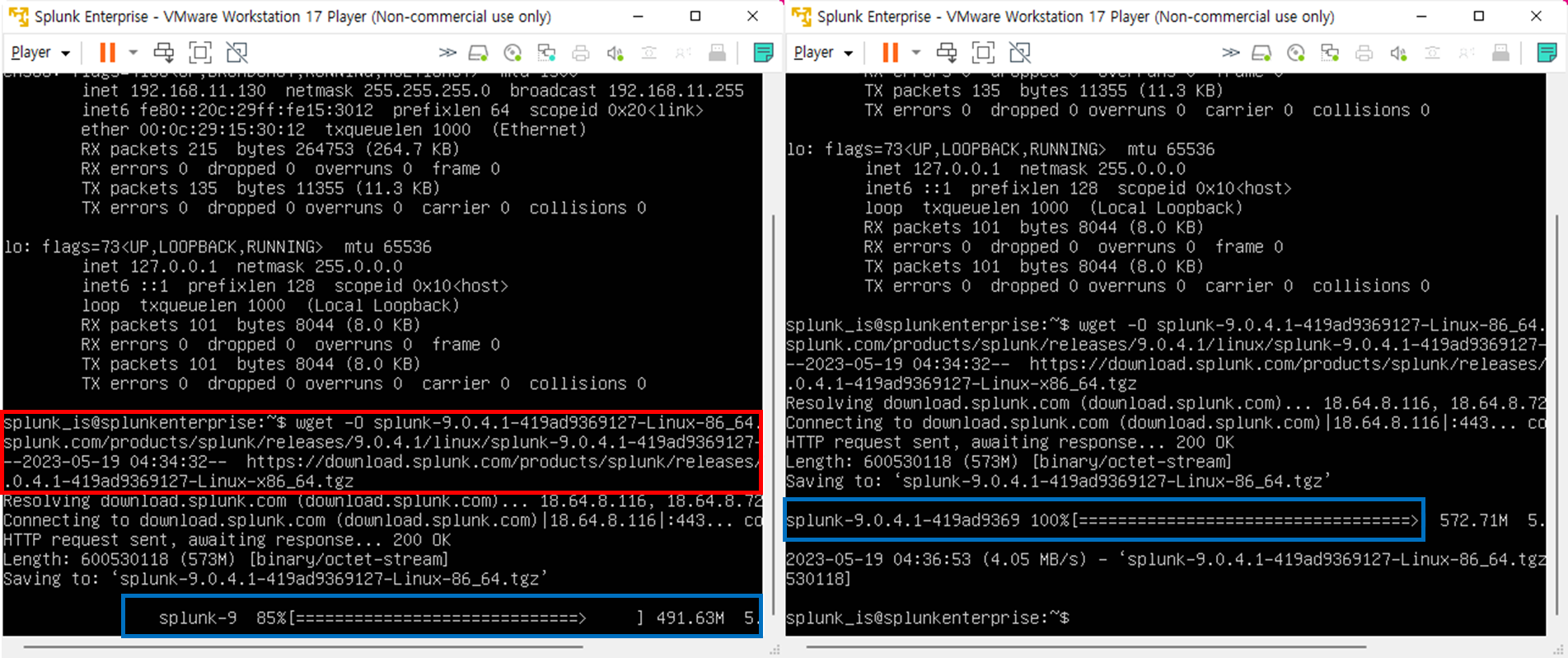
Task: Click the CD/DVD drive icon in 100% download window
Action: tap(1295, 54)
